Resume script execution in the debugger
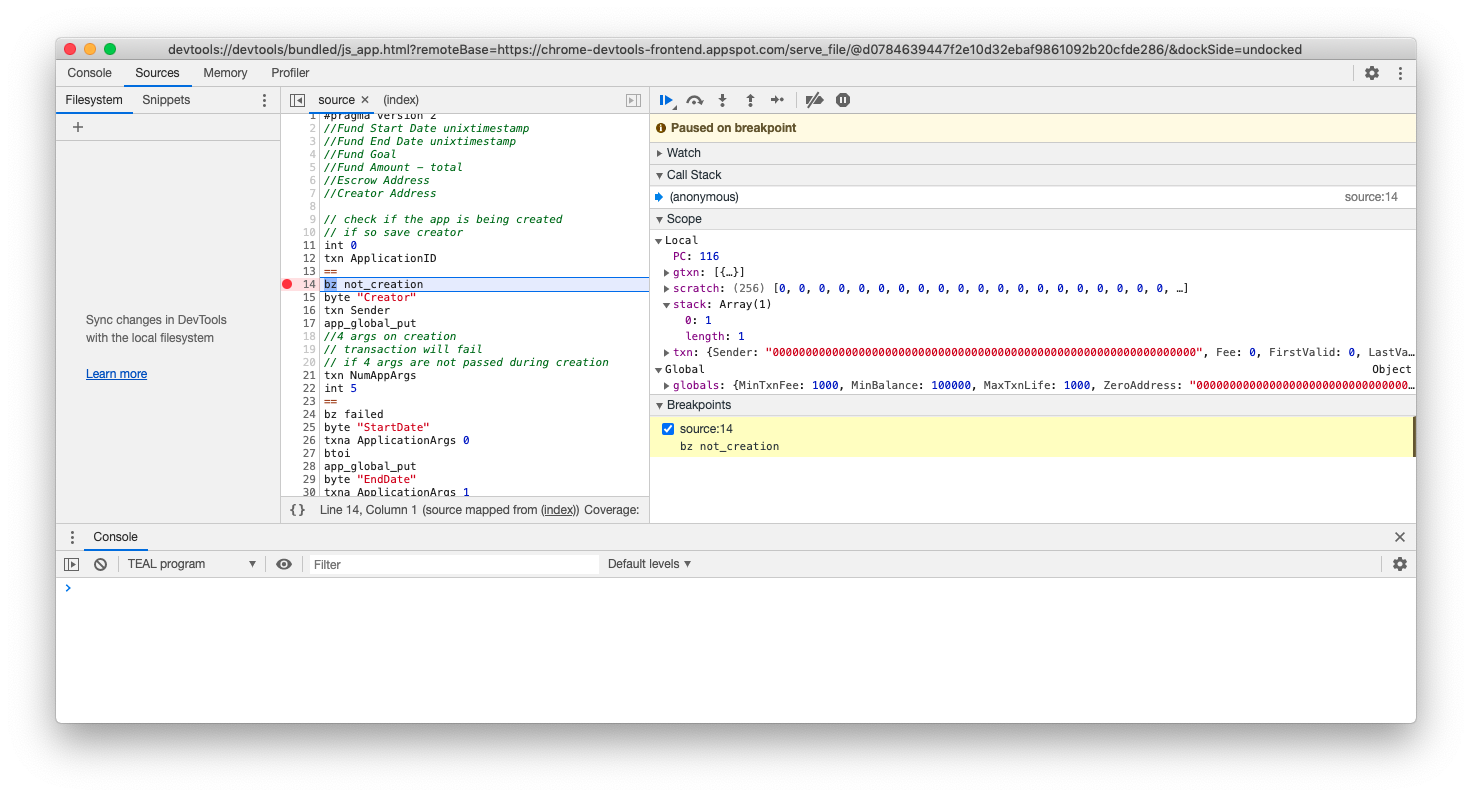1472x797 pixels. coord(666,99)
